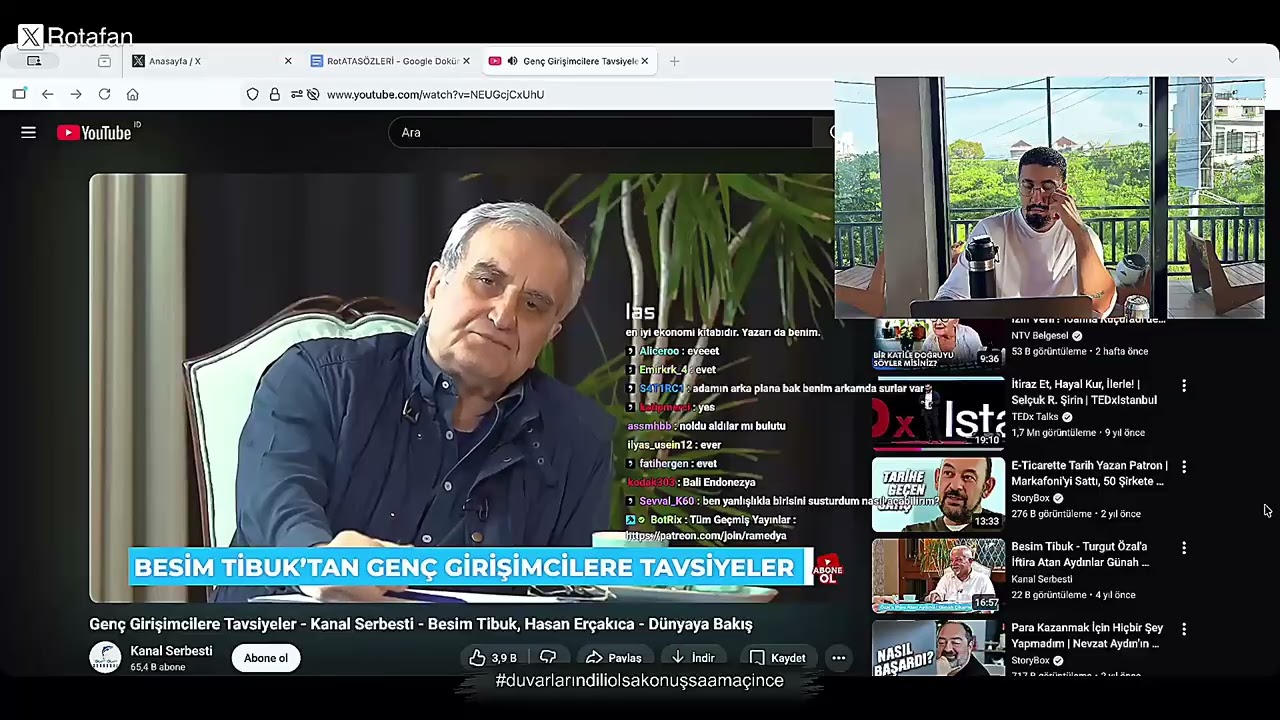Open the tab group icon beside the tabs
Image resolution: width=1280 pixels, height=720 pixels.
click(x=104, y=61)
